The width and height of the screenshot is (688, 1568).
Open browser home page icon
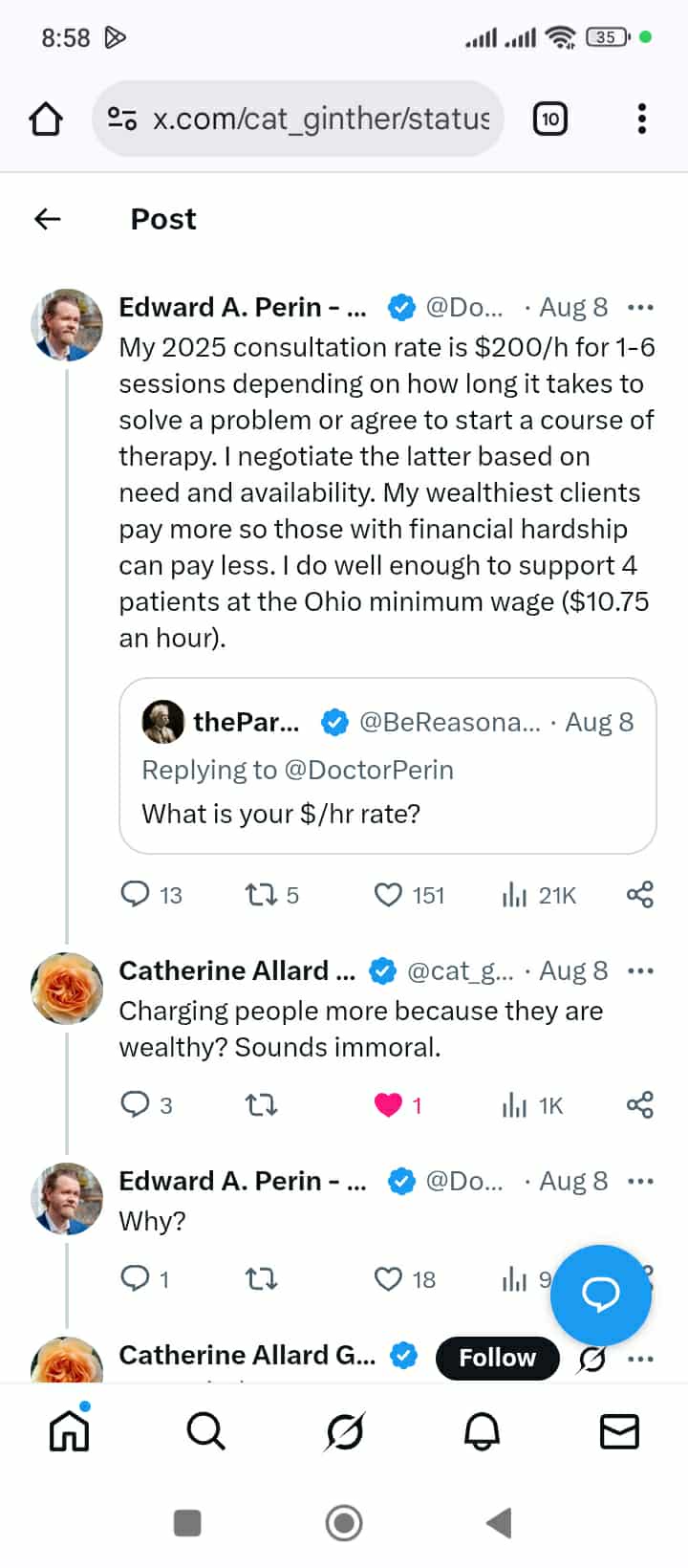pos(46,120)
